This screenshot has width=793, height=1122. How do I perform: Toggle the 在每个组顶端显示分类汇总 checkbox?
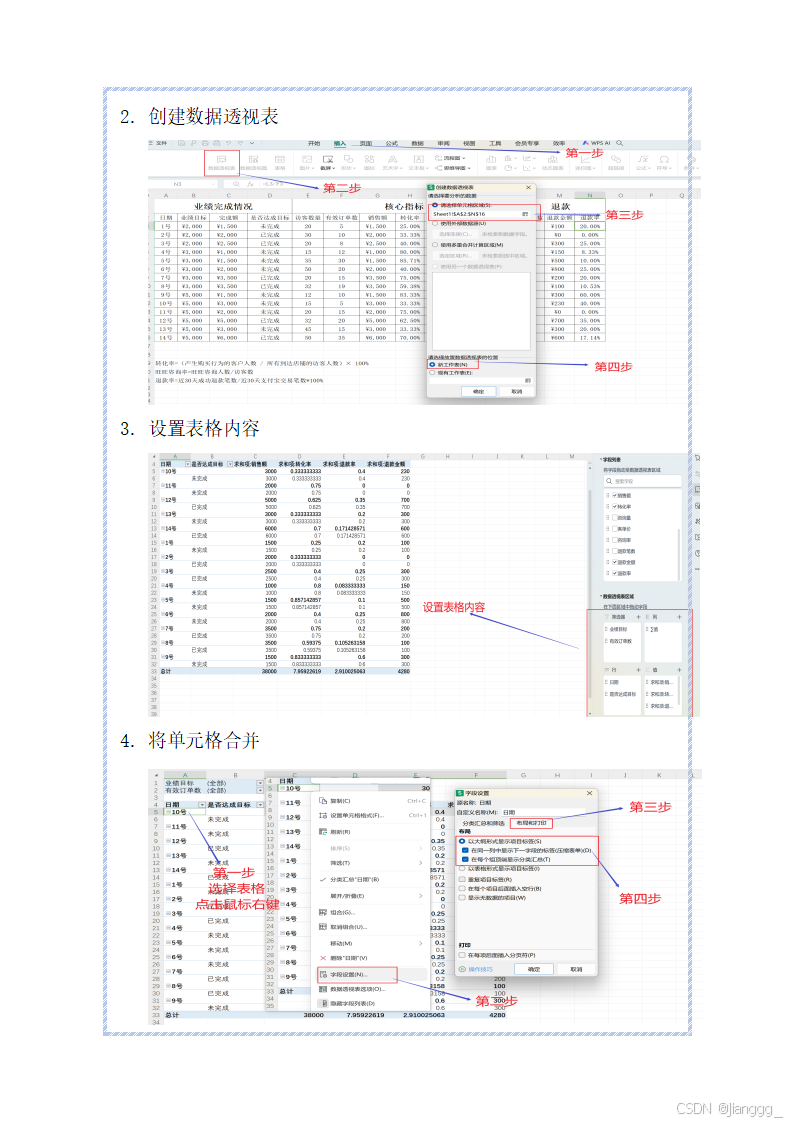click(465, 859)
